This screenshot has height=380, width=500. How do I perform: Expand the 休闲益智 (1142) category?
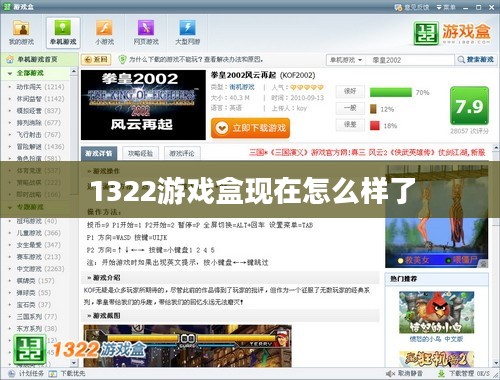(x=40, y=99)
